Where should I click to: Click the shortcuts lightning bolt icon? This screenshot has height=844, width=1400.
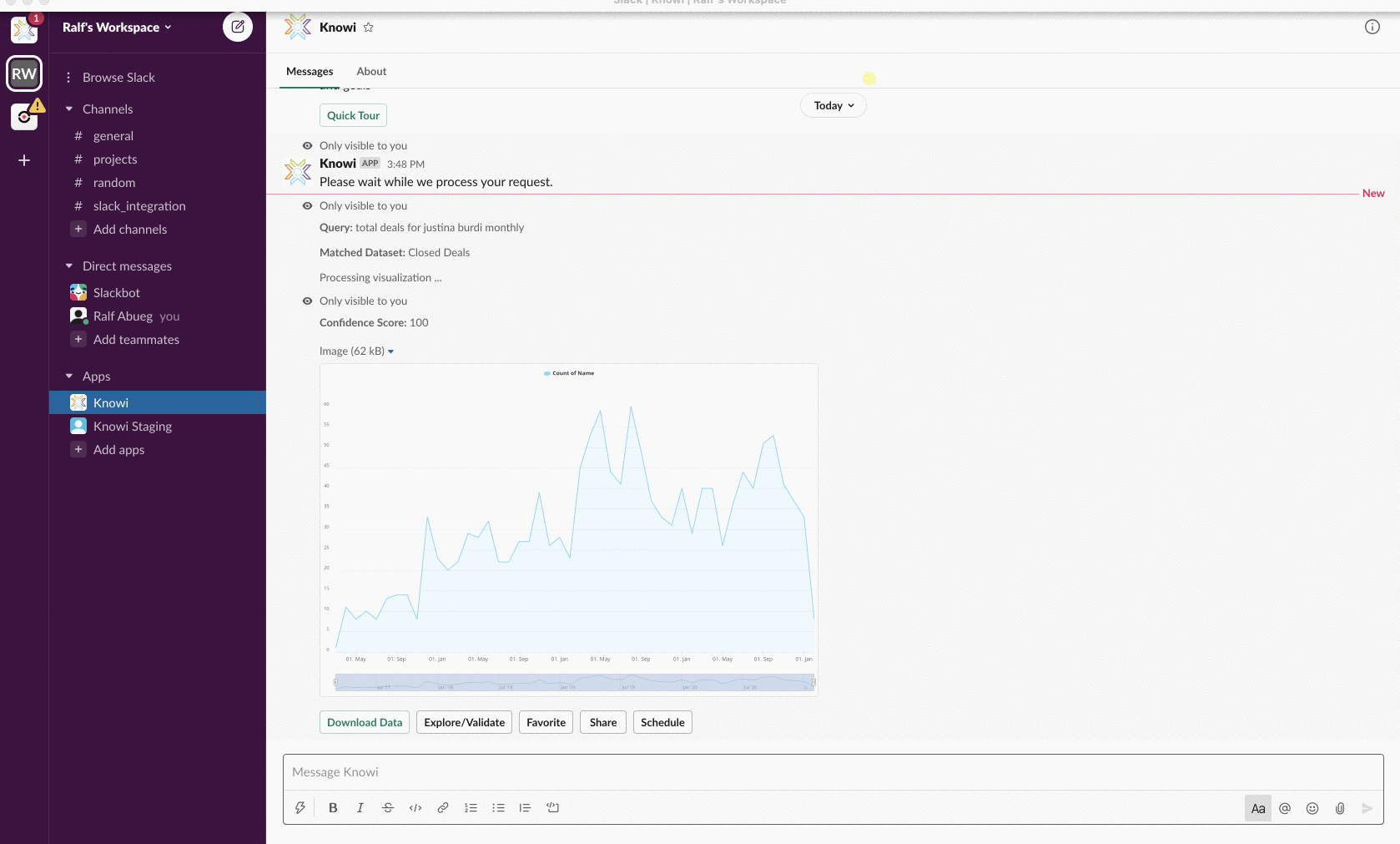300,808
